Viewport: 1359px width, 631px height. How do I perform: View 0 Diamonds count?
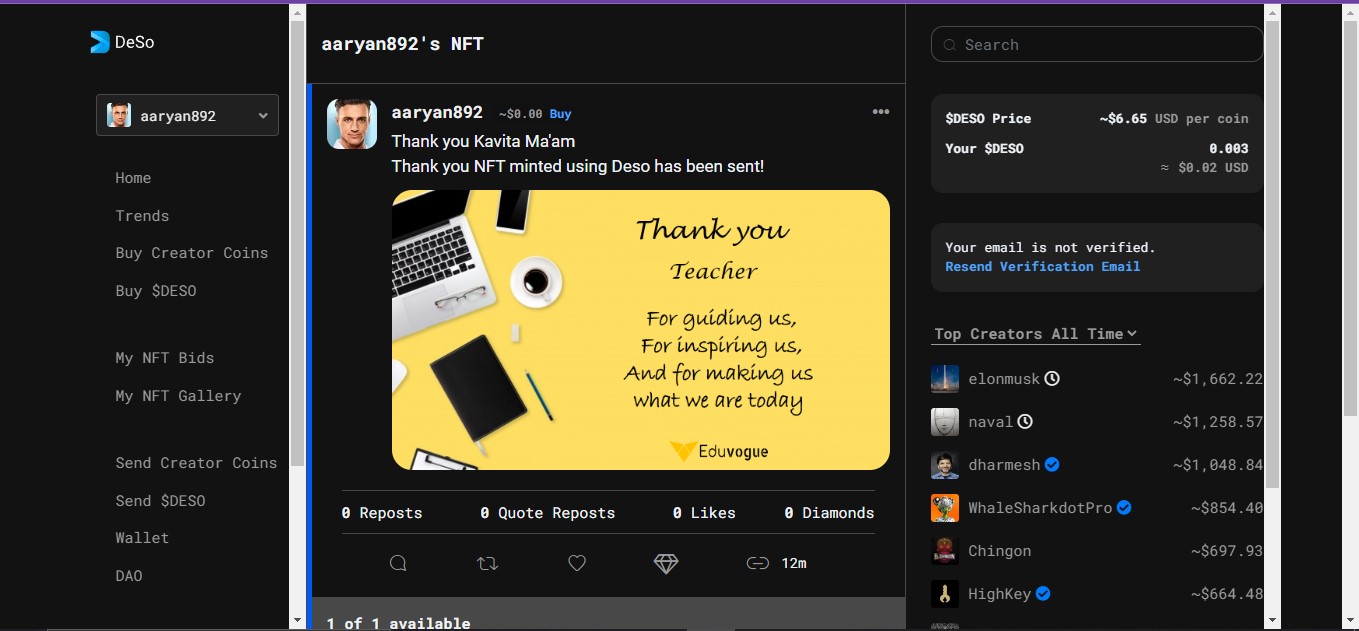(x=829, y=513)
